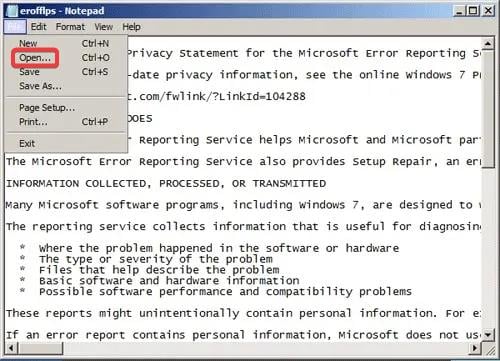Open the View menu

pyautogui.click(x=104, y=27)
